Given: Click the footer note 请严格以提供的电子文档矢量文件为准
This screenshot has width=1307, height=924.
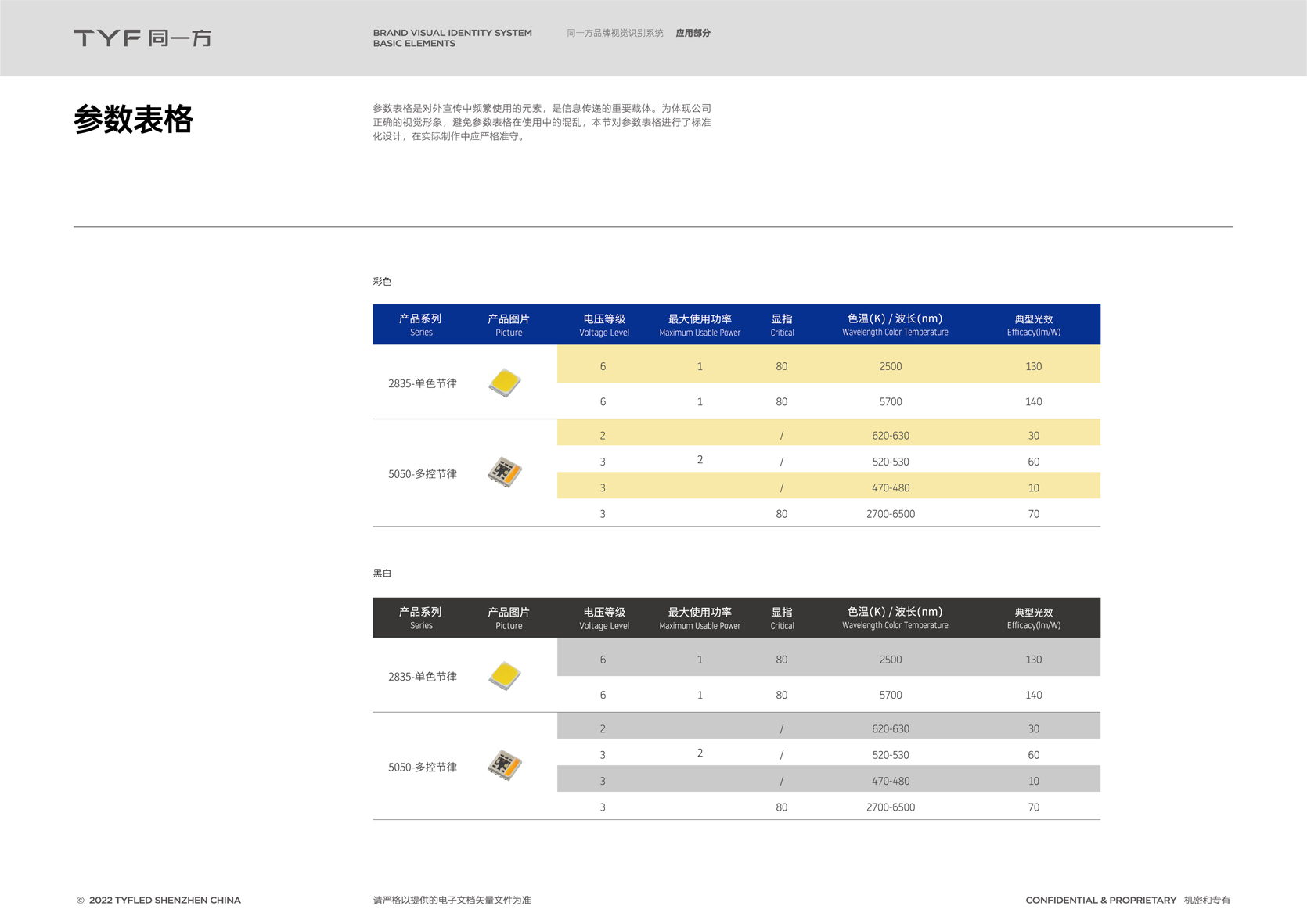Looking at the screenshot, I should coord(452,901).
